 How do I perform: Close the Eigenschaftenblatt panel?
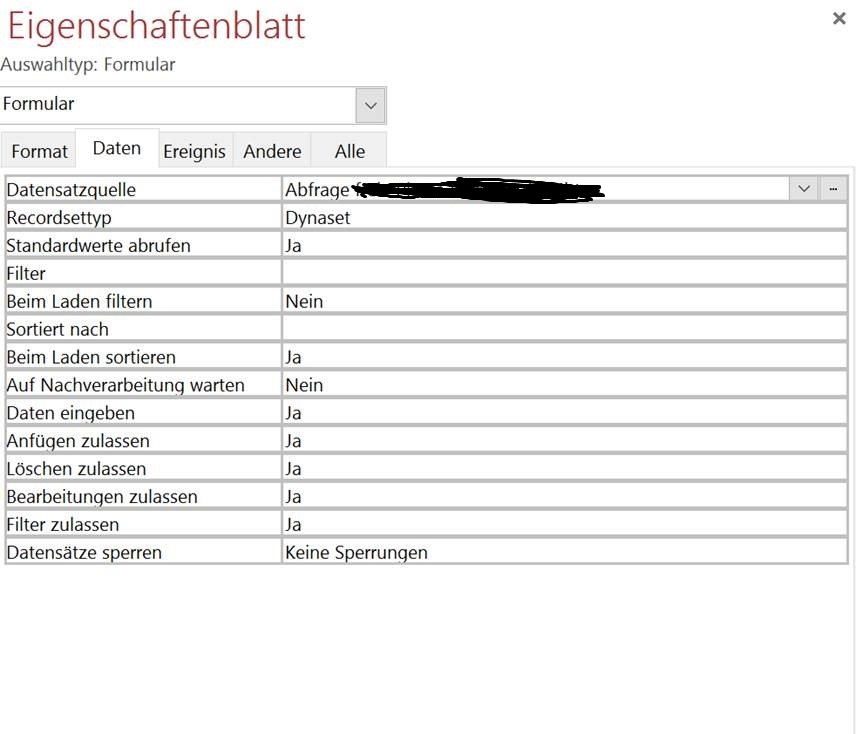pos(839,19)
